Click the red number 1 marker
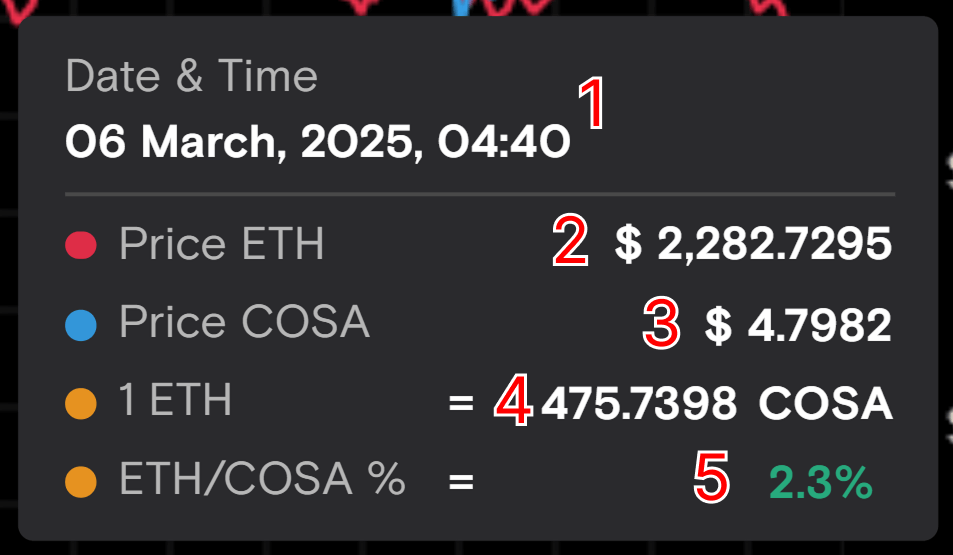Screen dimensions: 953x555 (x=592, y=106)
